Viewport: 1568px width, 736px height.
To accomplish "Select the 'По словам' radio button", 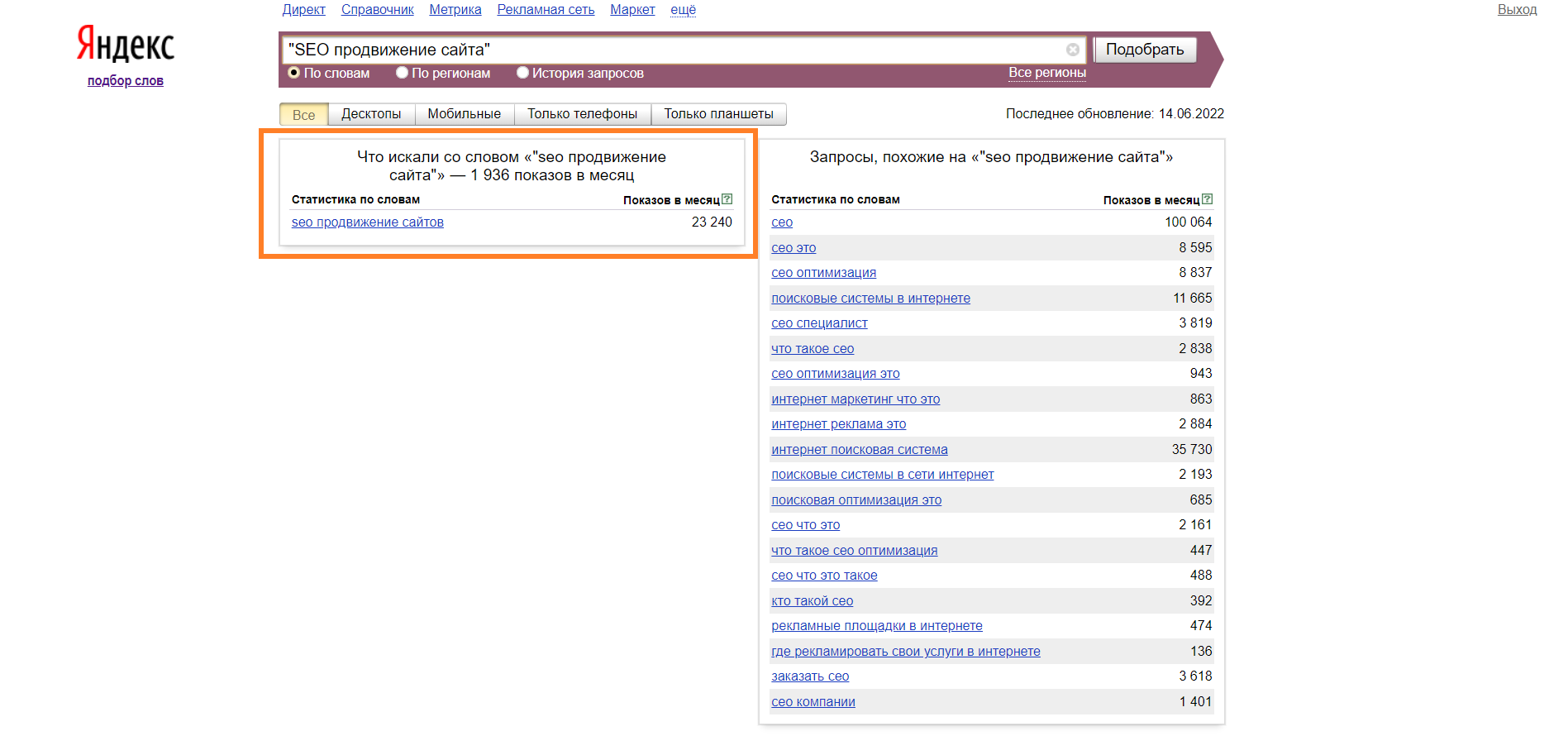I will pos(293,73).
